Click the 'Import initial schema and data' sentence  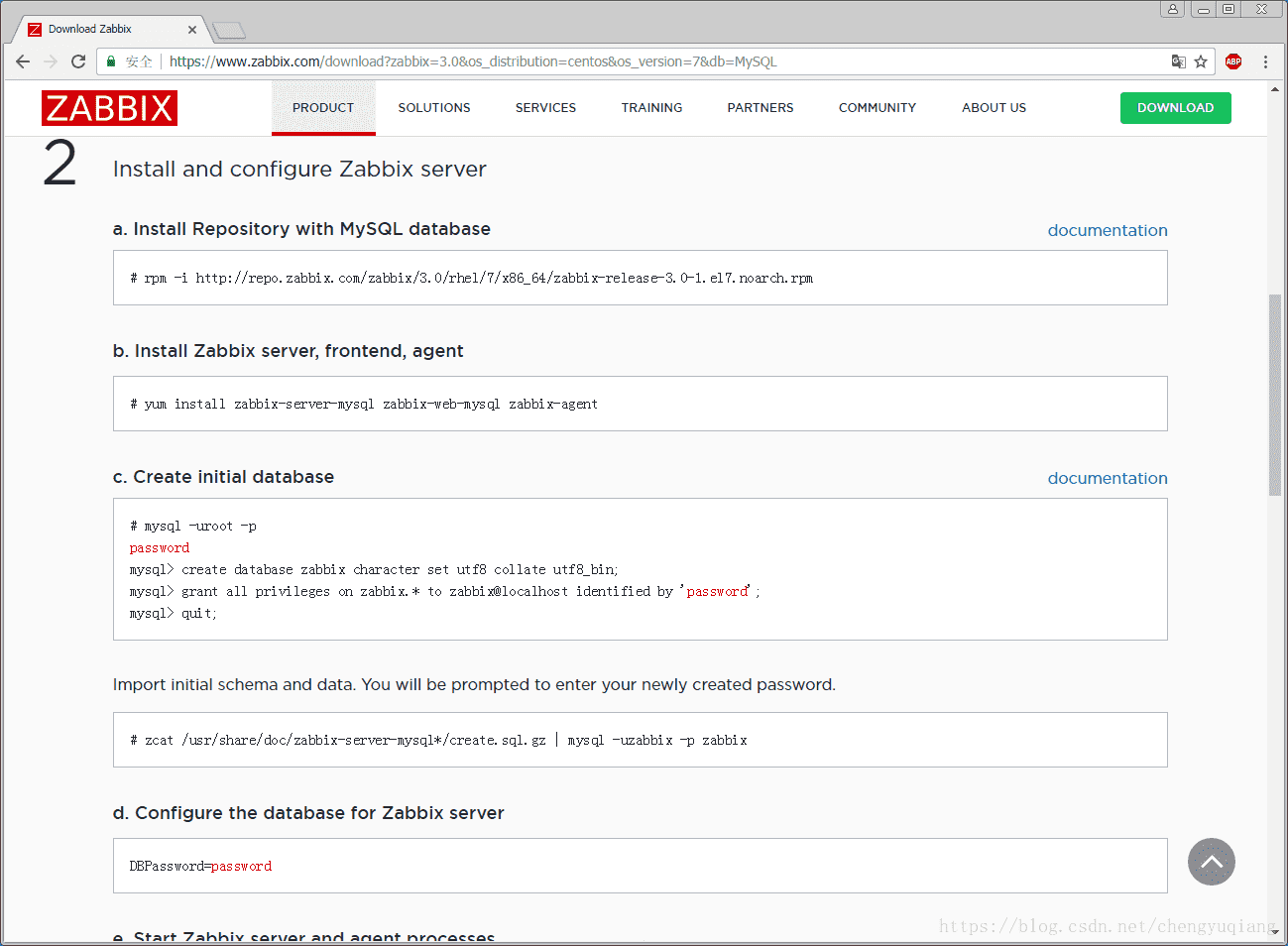click(x=474, y=684)
